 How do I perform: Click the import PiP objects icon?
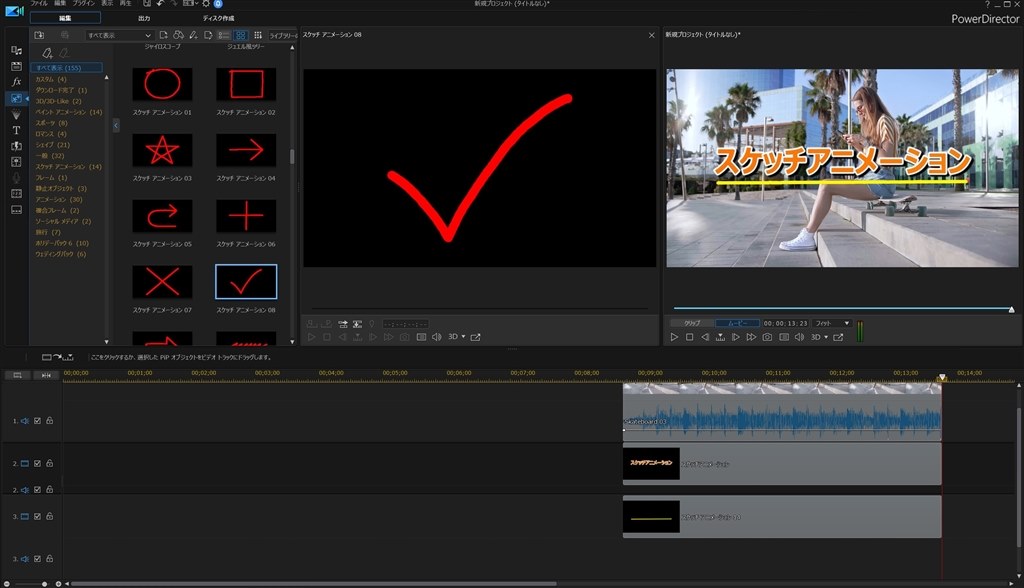[39, 35]
